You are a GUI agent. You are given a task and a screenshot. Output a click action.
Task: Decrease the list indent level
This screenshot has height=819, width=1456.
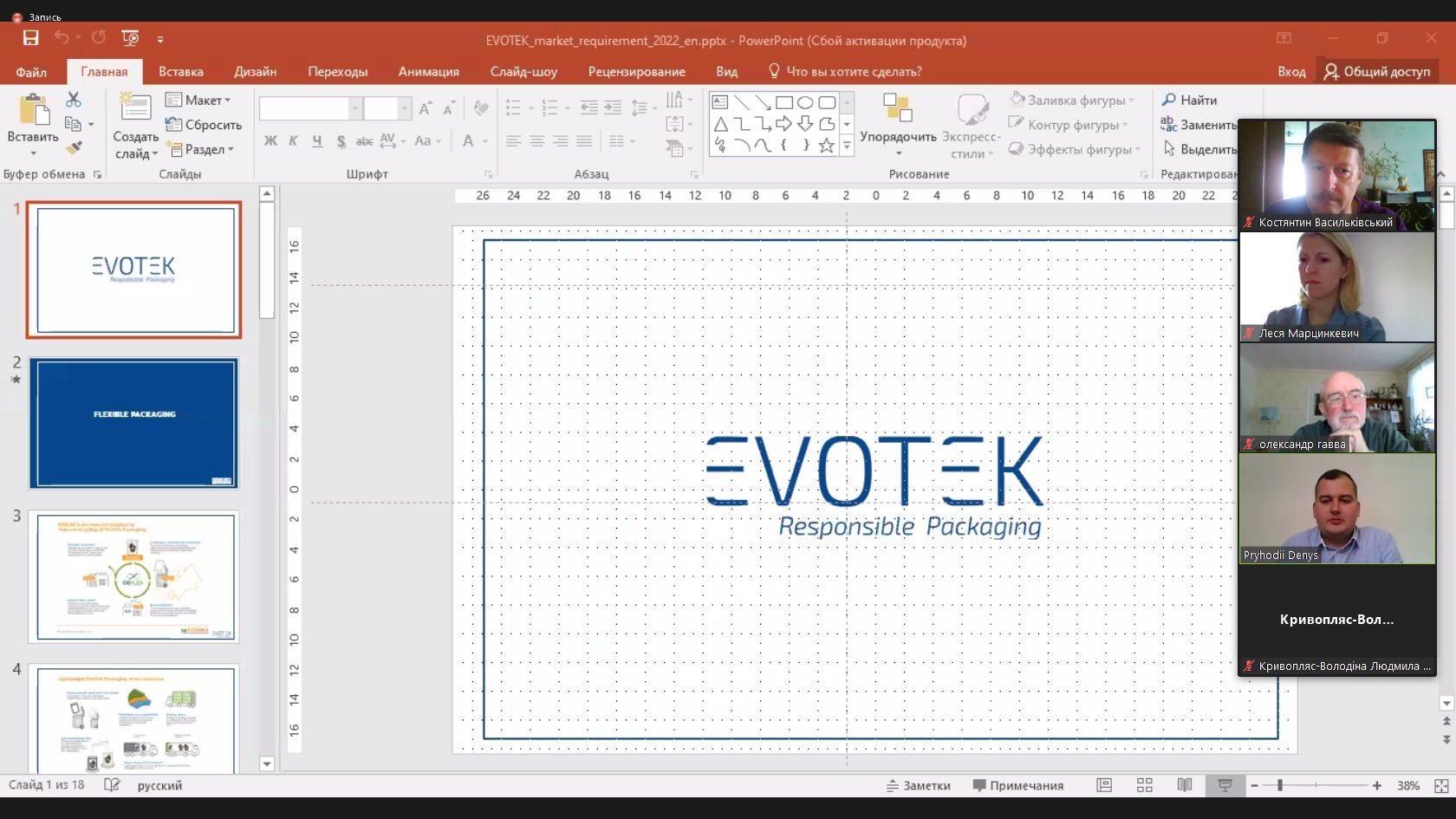click(589, 108)
